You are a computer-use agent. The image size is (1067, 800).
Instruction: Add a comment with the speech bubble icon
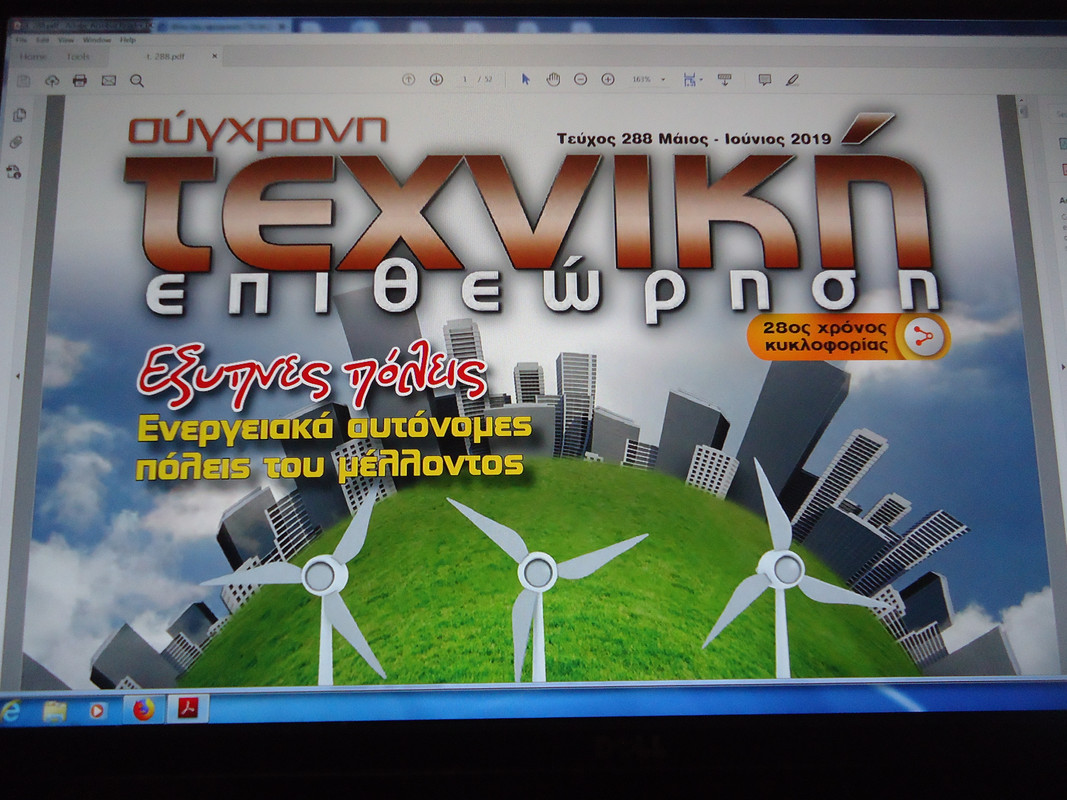pos(765,80)
